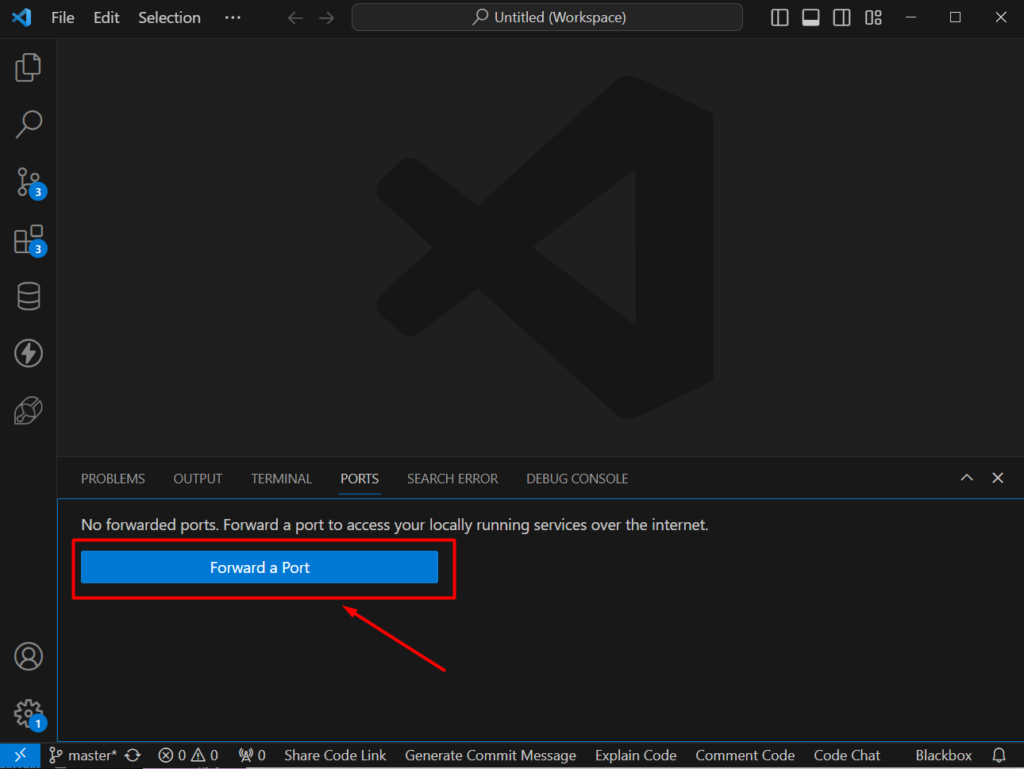This screenshot has height=769, width=1024.
Task: Synchronize changes via the sync icon
Action: click(133, 755)
